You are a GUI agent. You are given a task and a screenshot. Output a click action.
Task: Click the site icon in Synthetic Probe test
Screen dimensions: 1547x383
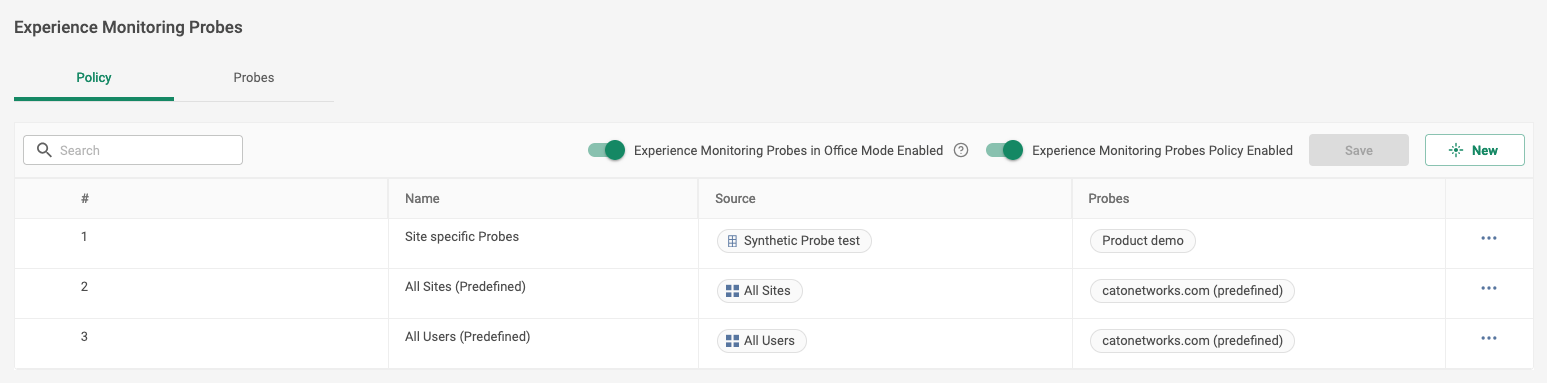pyautogui.click(x=732, y=241)
